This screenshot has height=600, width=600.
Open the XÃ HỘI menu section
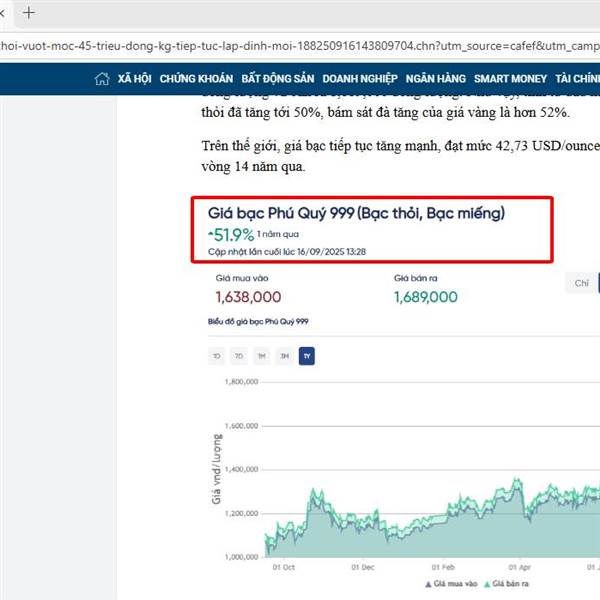pyautogui.click(x=134, y=79)
